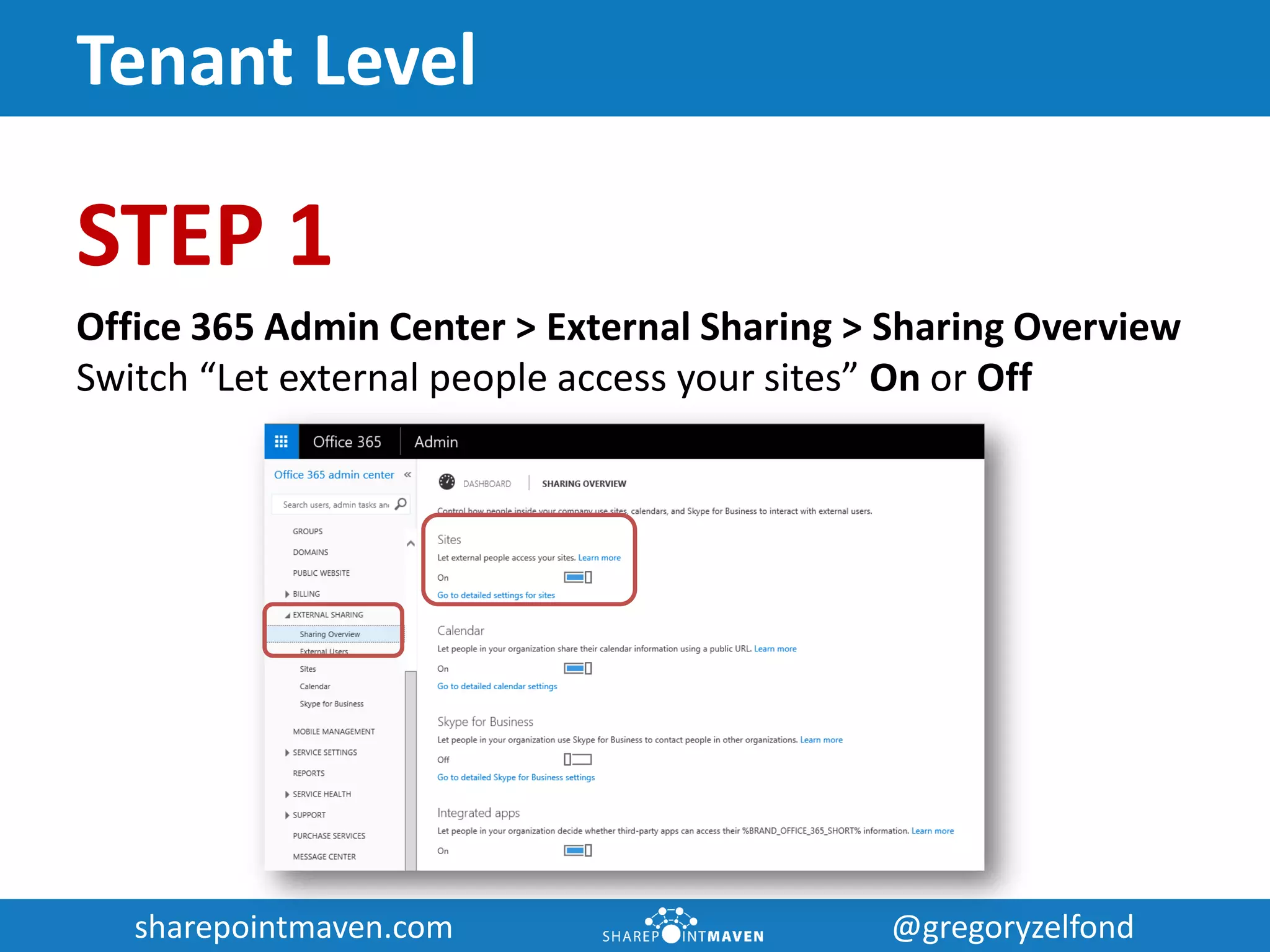Viewport: 1270px width, 952px height.
Task: Click Learn more under Skype for Business
Action: click(x=822, y=740)
